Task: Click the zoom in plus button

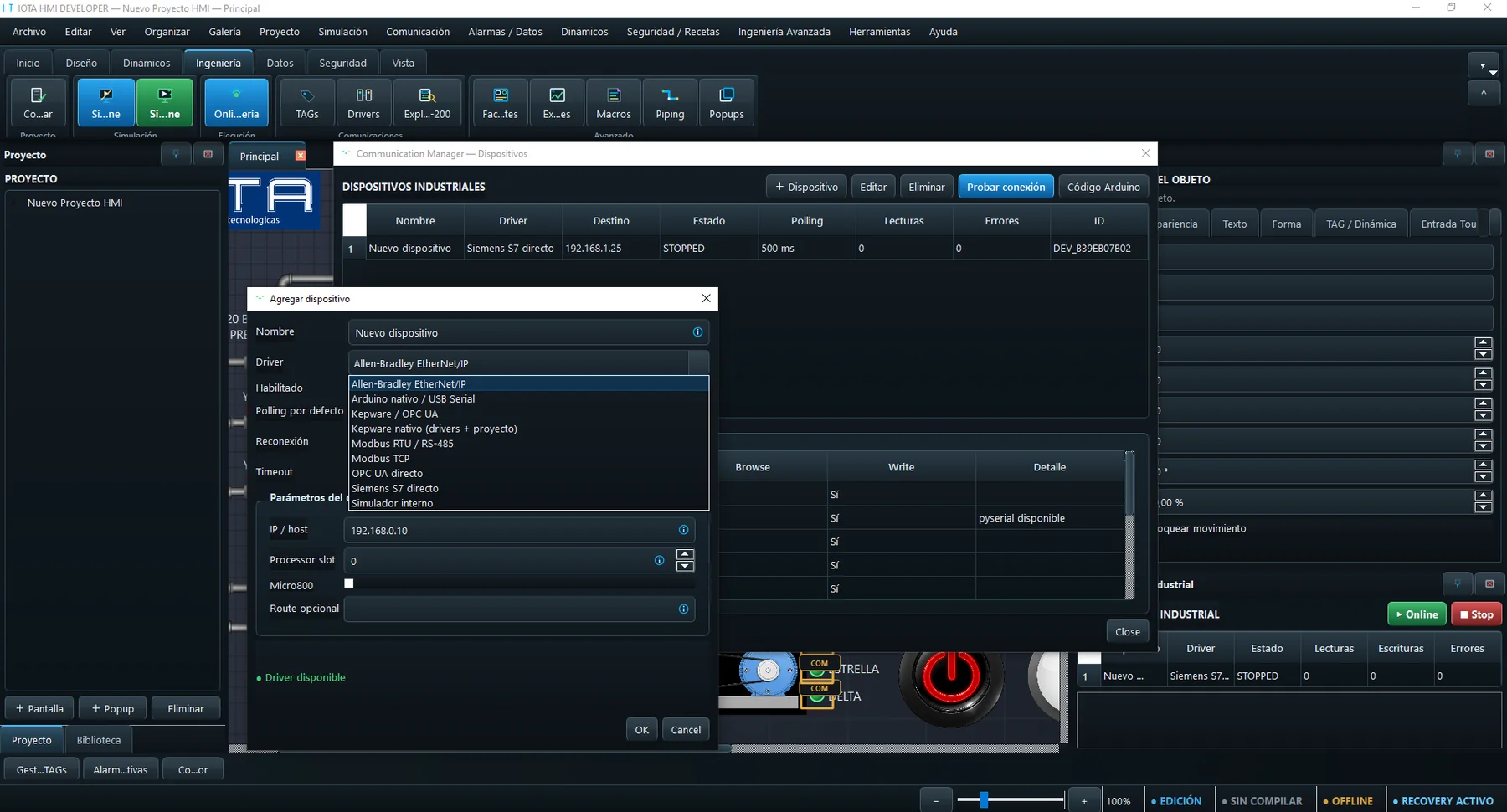Action: [x=1084, y=800]
